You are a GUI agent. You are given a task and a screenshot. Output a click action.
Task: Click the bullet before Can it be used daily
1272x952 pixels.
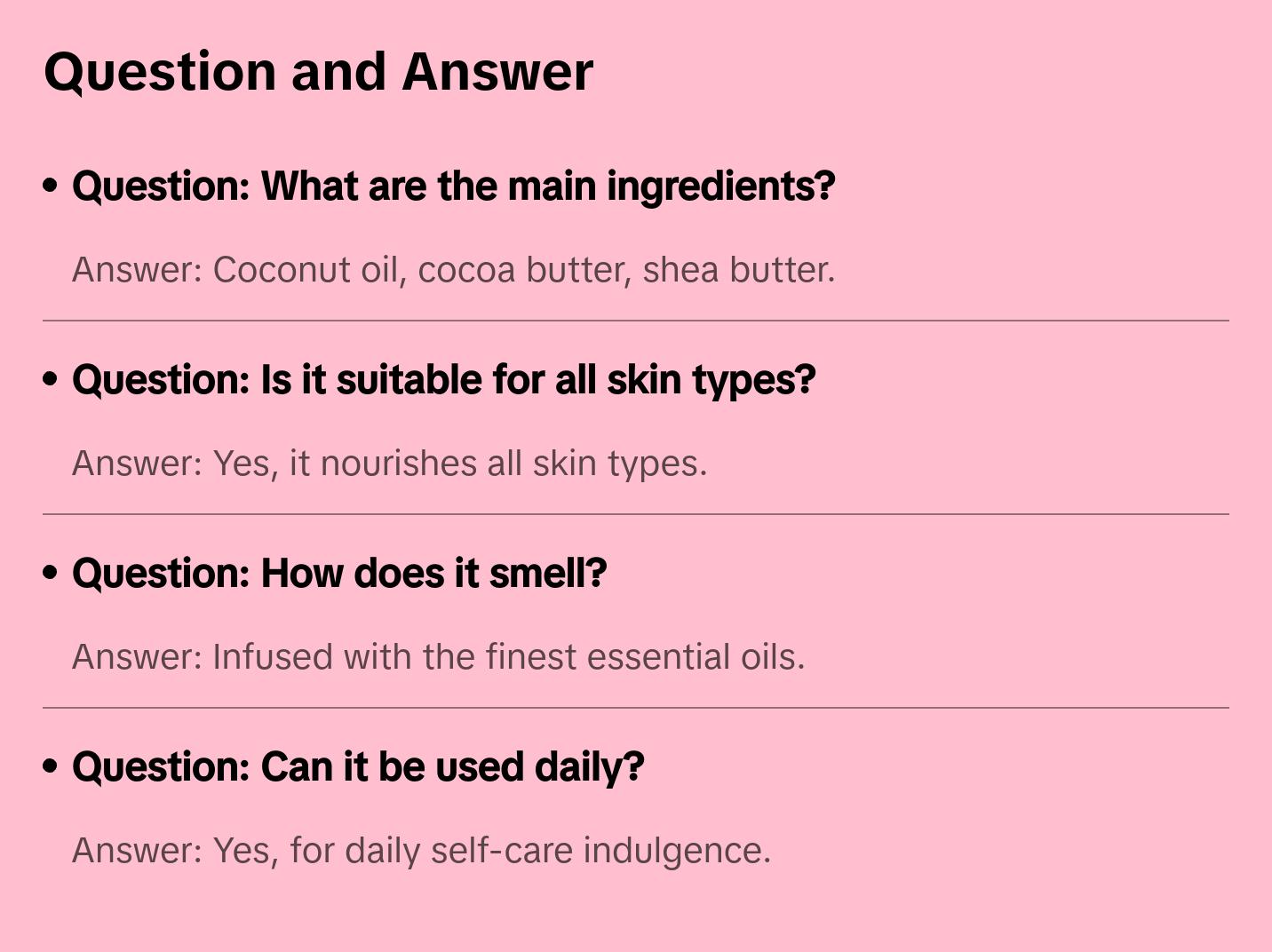[x=51, y=767]
